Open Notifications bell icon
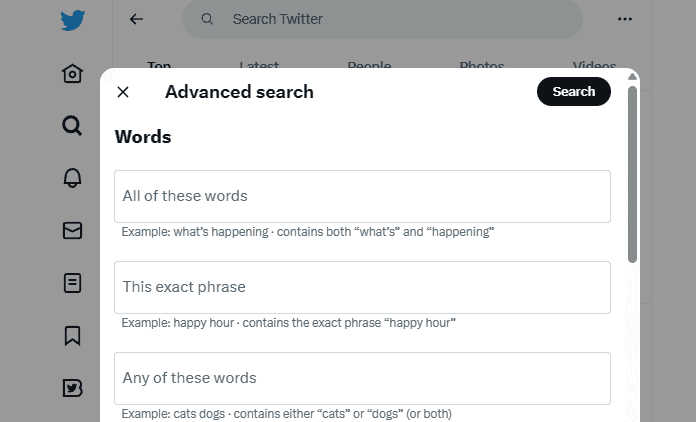Viewport: 696px width, 422px height. point(72,178)
